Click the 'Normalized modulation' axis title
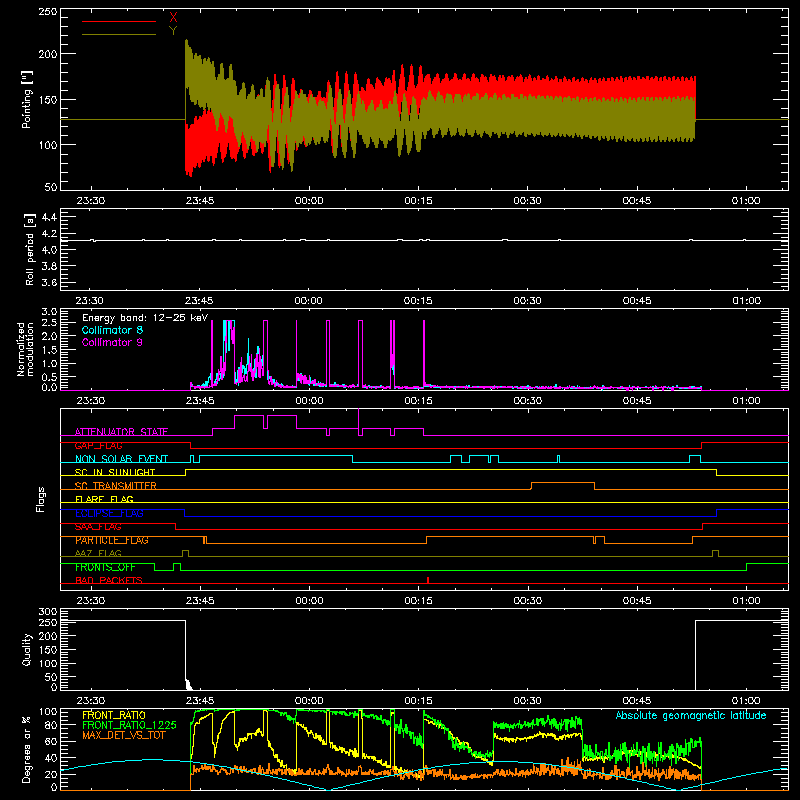 pos(26,349)
